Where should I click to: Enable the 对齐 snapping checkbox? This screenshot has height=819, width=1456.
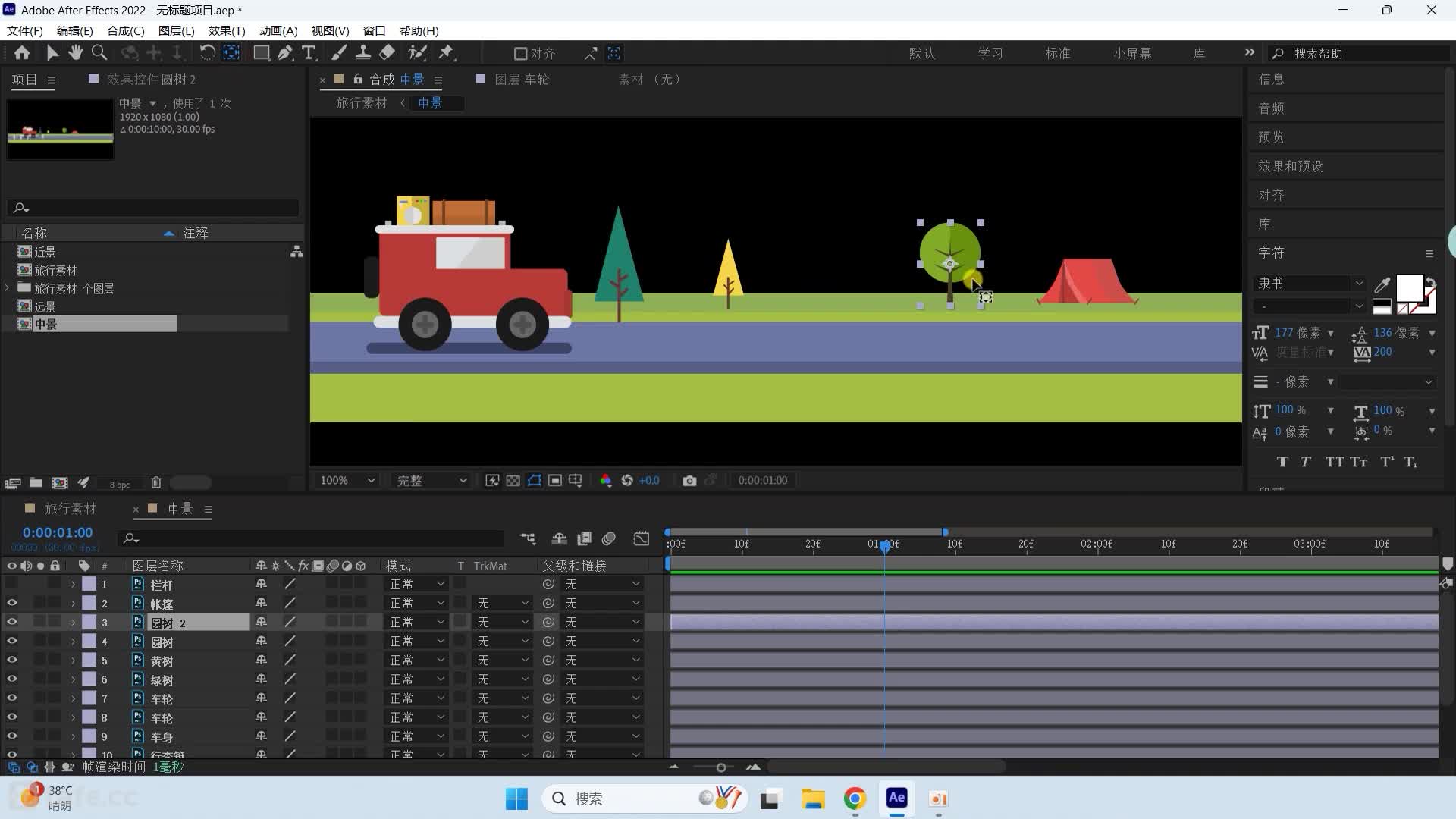[520, 54]
